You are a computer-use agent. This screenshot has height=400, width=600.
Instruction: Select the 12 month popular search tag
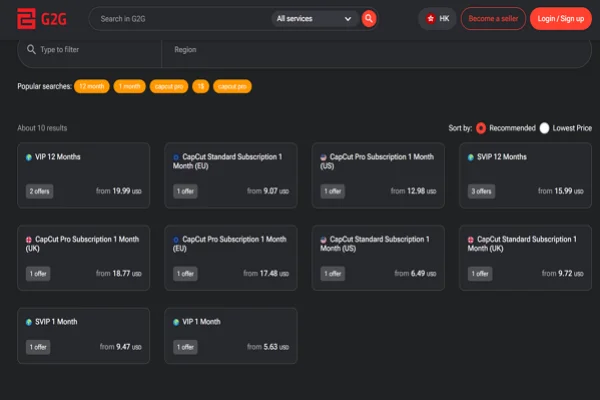click(92, 86)
